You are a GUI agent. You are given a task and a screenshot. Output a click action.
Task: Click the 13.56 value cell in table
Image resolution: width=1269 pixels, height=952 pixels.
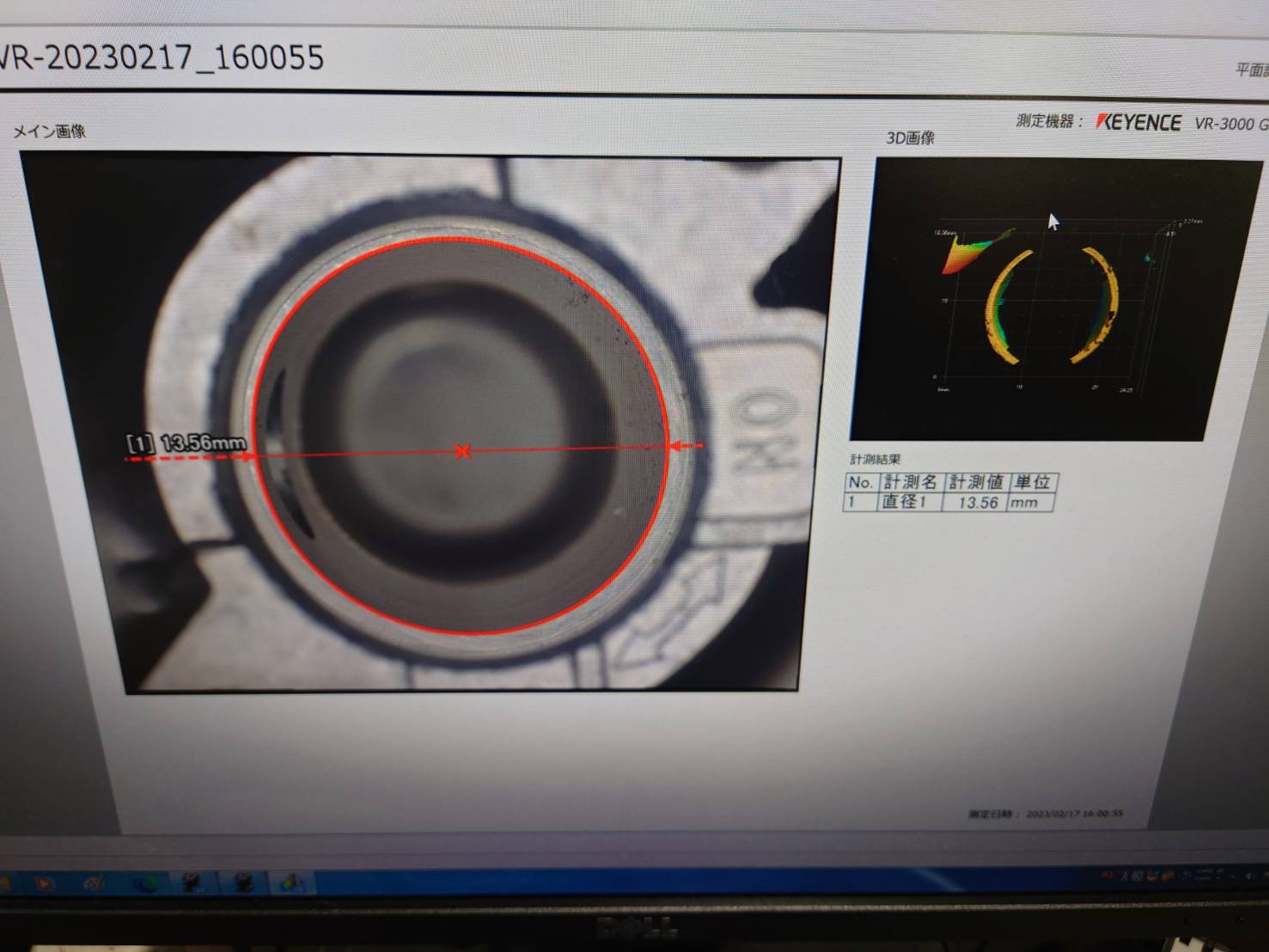tap(978, 503)
